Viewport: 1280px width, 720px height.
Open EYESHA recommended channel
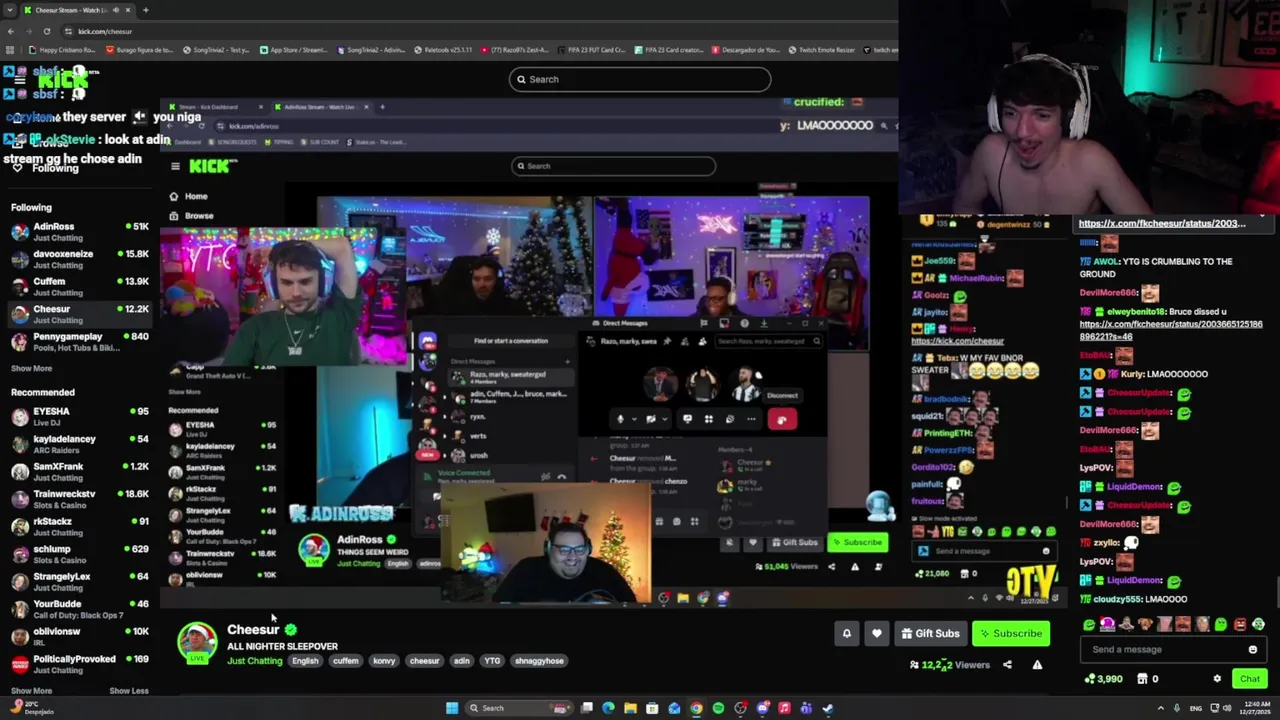point(80,417)
